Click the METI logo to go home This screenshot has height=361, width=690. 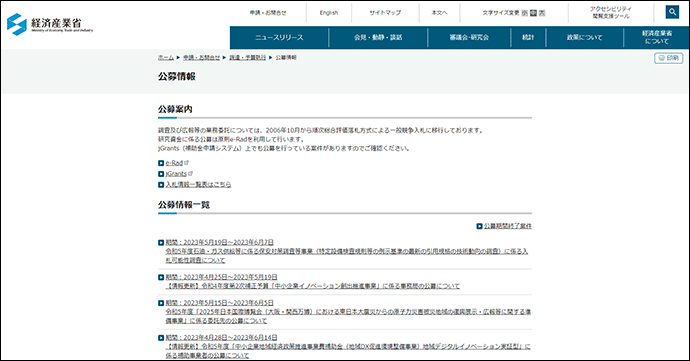(50, 24)
